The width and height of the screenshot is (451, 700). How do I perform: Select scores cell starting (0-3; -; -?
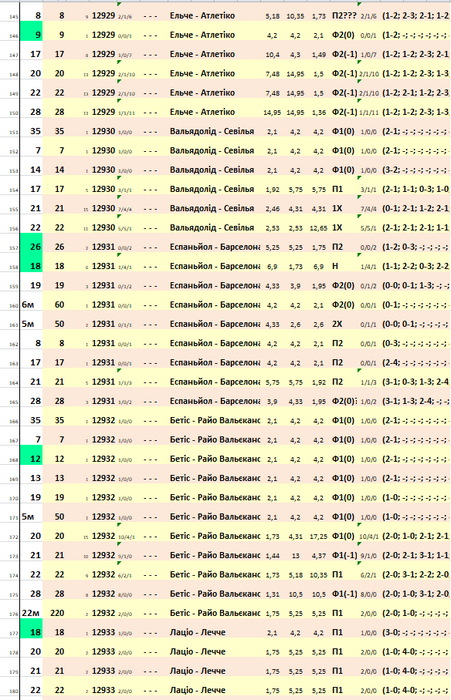coord(415,343)
